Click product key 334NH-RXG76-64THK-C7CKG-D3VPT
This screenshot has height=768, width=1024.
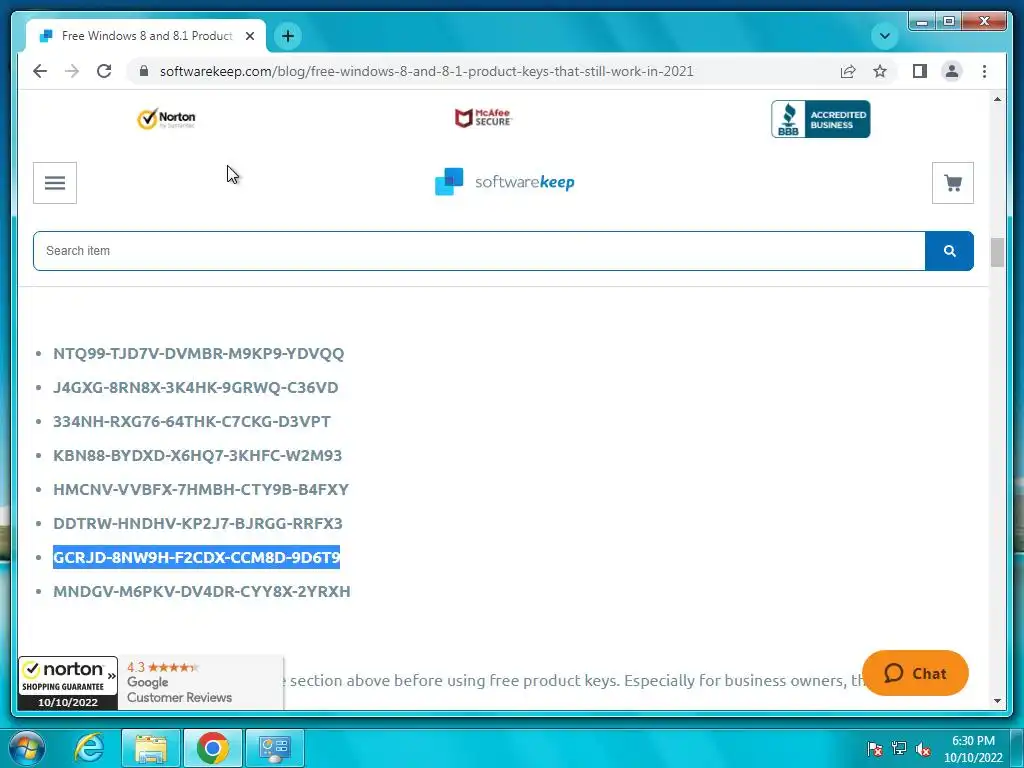[192, 421]
